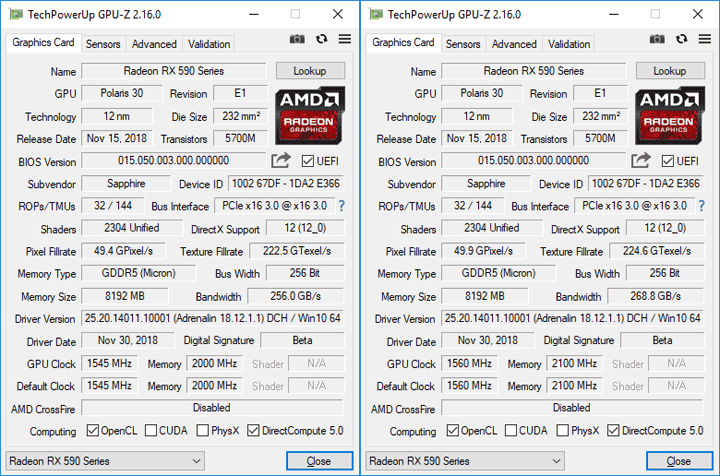Click 2100 MHz Default Clock Memory value, right window
The image size is (720, 476).
(574, 386)
